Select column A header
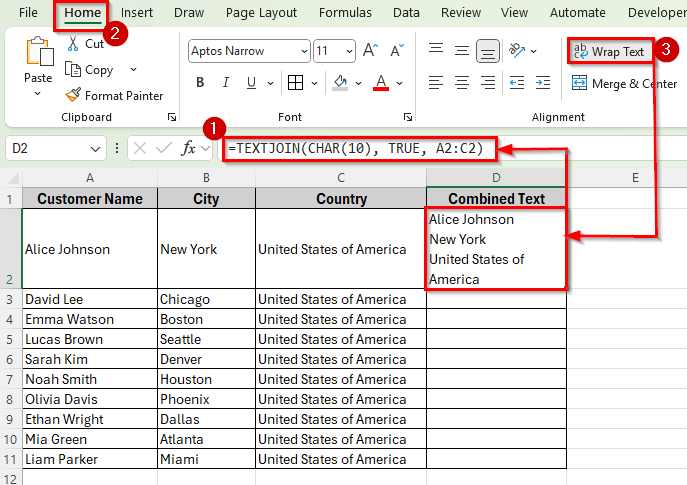This screenshot has width=687, height=485. (90, 178)
